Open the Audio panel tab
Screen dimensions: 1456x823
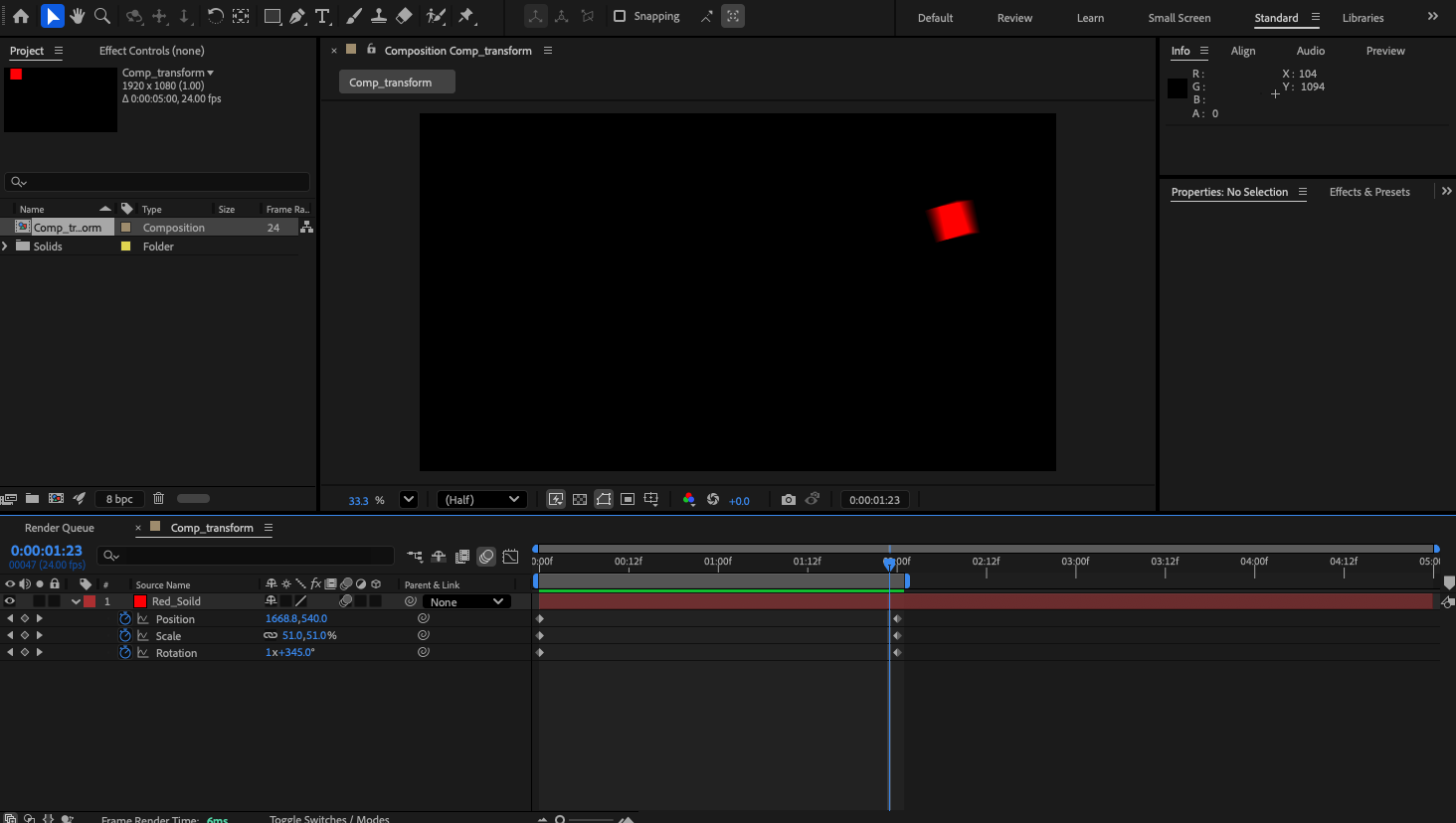[1310, 51]
